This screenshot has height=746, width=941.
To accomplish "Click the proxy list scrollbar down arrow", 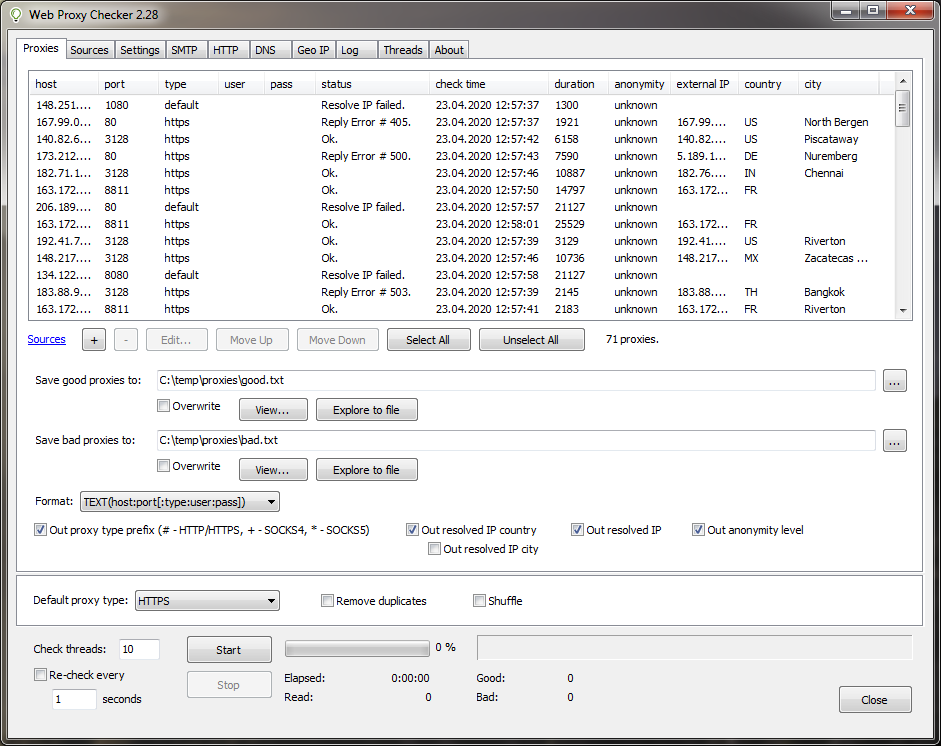I will (x=903, y=311).
